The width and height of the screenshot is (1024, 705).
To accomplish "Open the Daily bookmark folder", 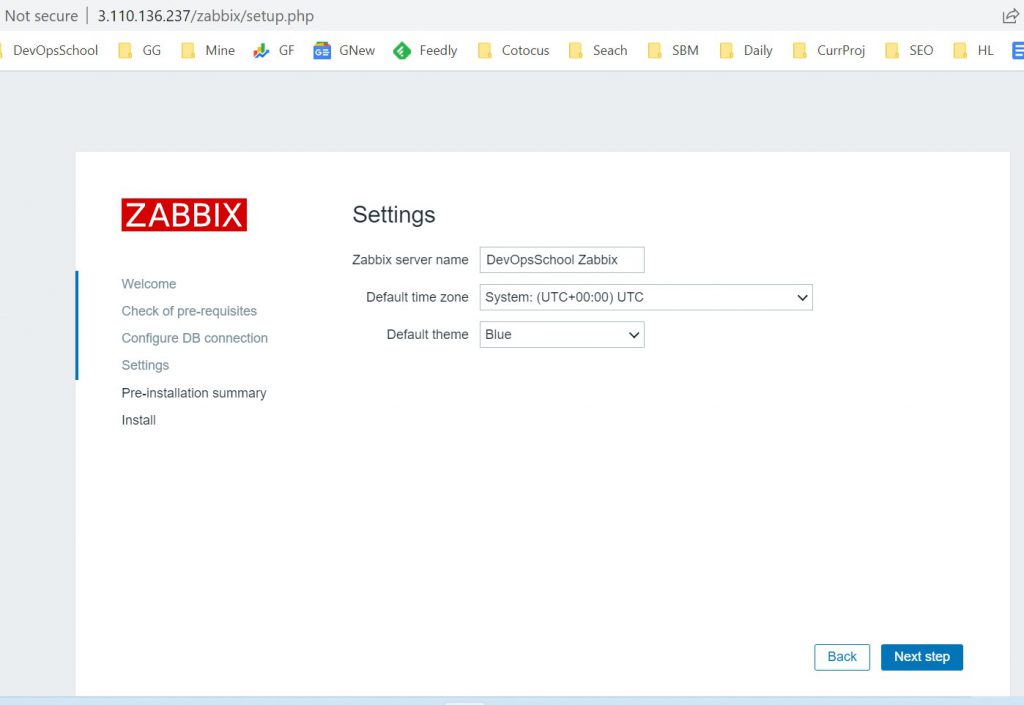I will pyautogui.click(x=746, y=50).
